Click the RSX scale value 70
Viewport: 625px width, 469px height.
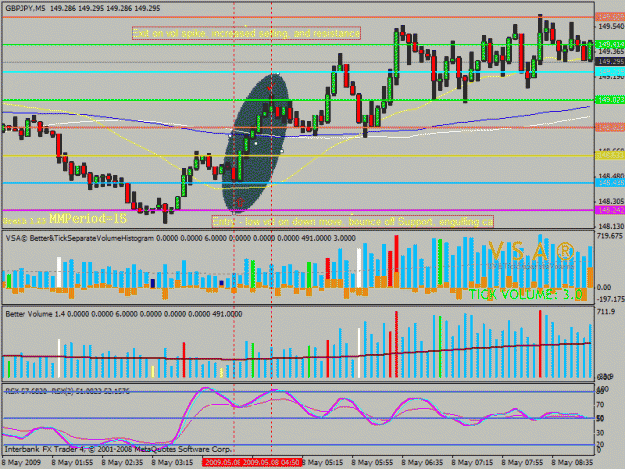coord(600,405)
